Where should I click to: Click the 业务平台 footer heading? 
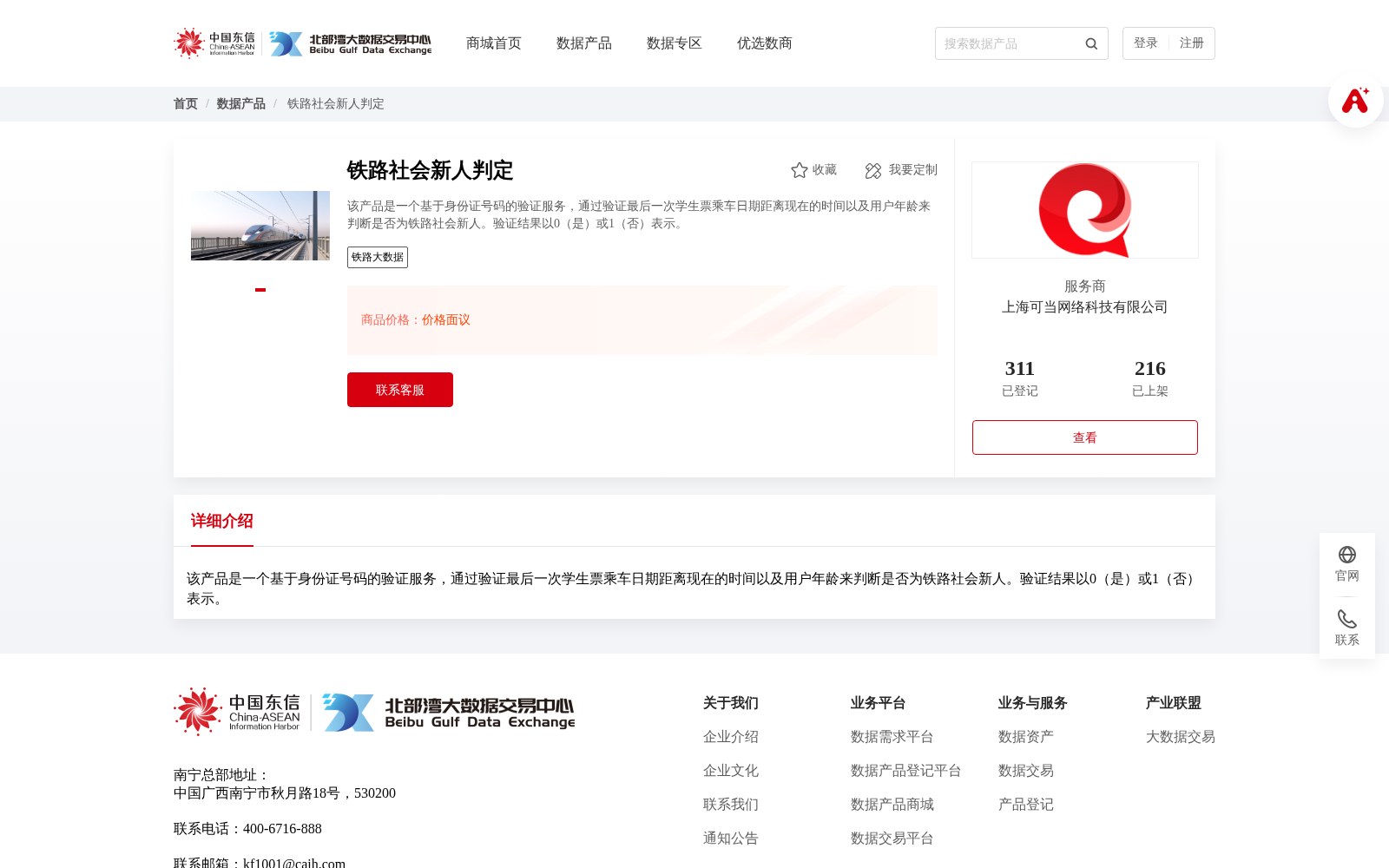pyautogui.click(x=879, y=703)
